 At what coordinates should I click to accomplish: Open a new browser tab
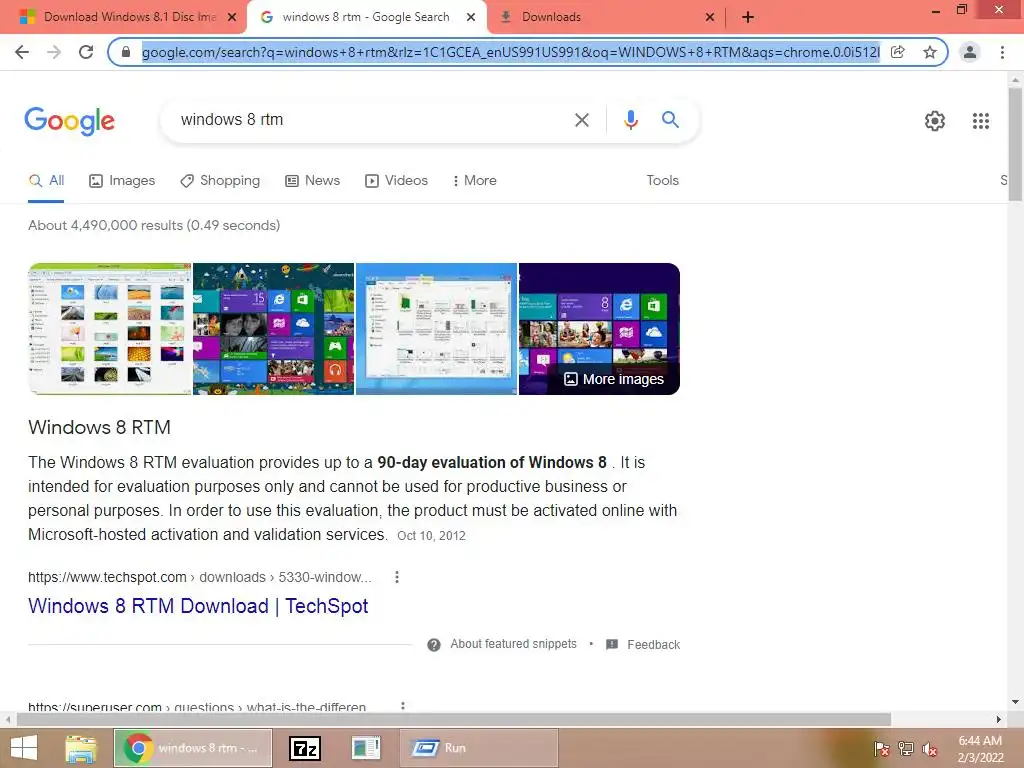[748, 18]
